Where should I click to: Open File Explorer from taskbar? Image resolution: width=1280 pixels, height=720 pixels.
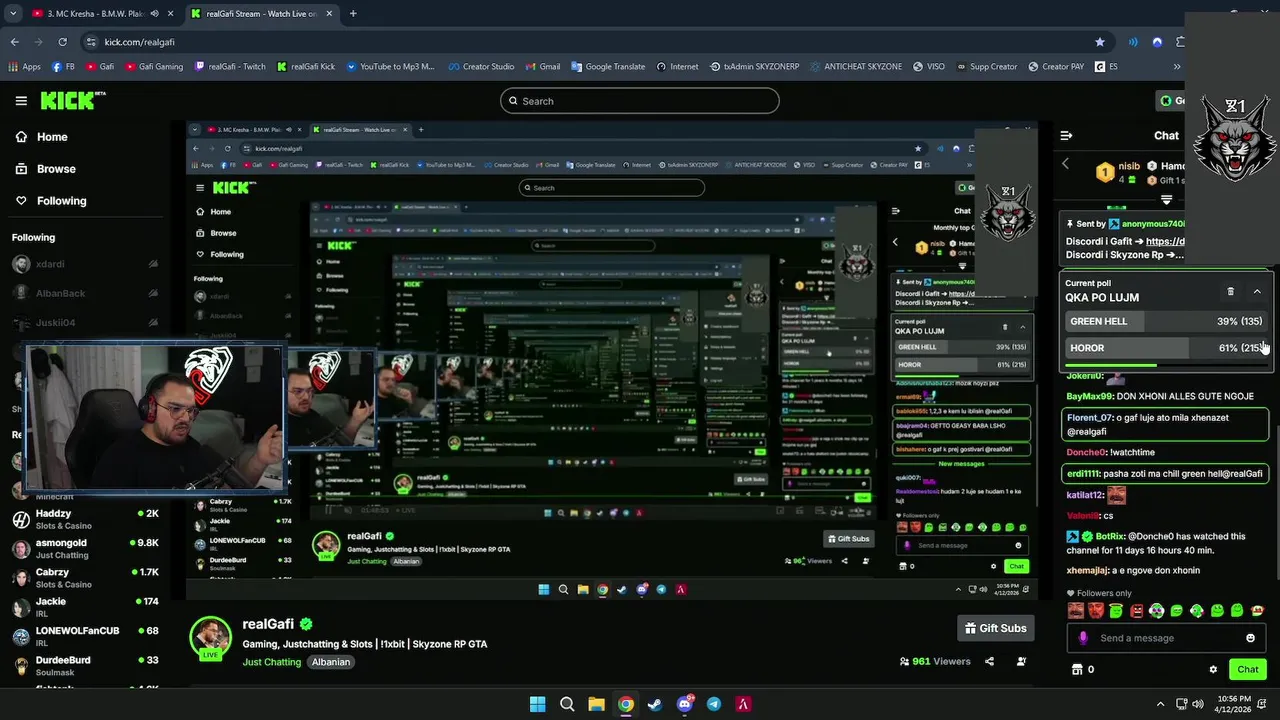click(x=596, y=704)
